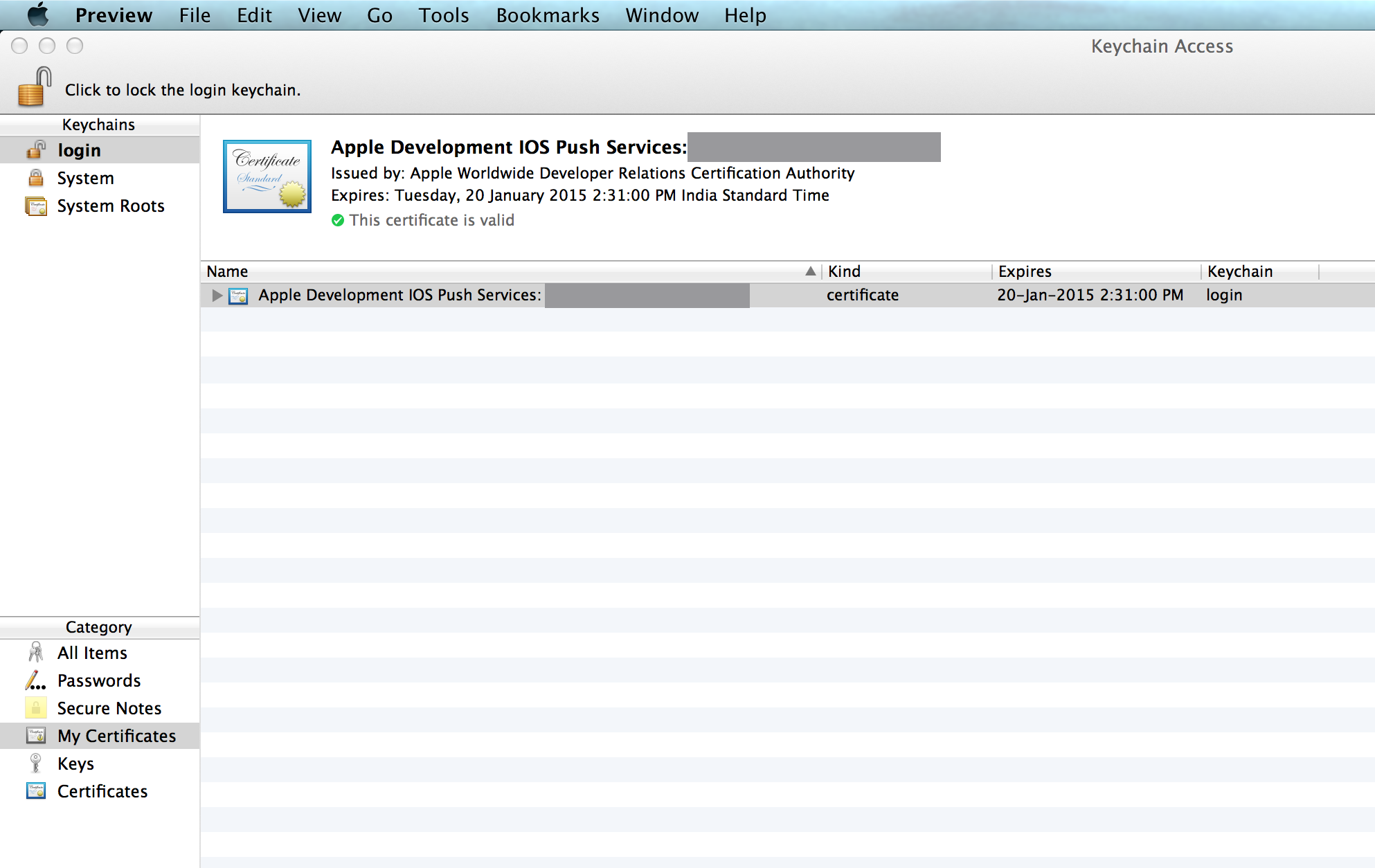Click the Keys category key icon

[36, 763]
